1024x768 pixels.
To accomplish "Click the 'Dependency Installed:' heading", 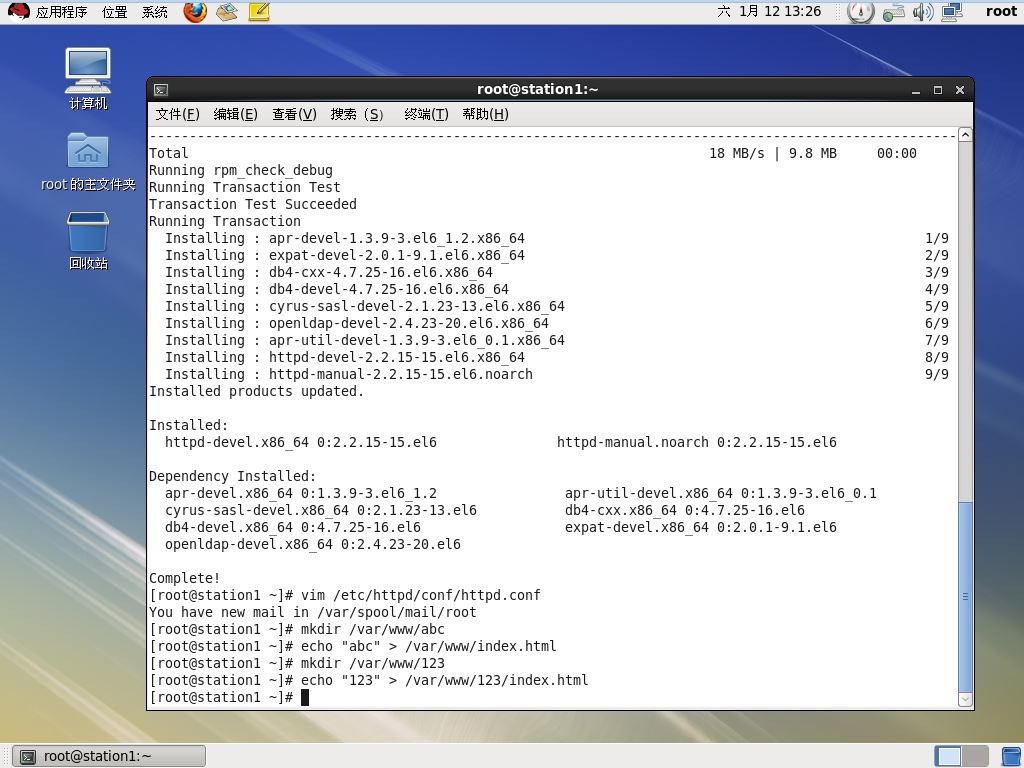I will 232,476.
